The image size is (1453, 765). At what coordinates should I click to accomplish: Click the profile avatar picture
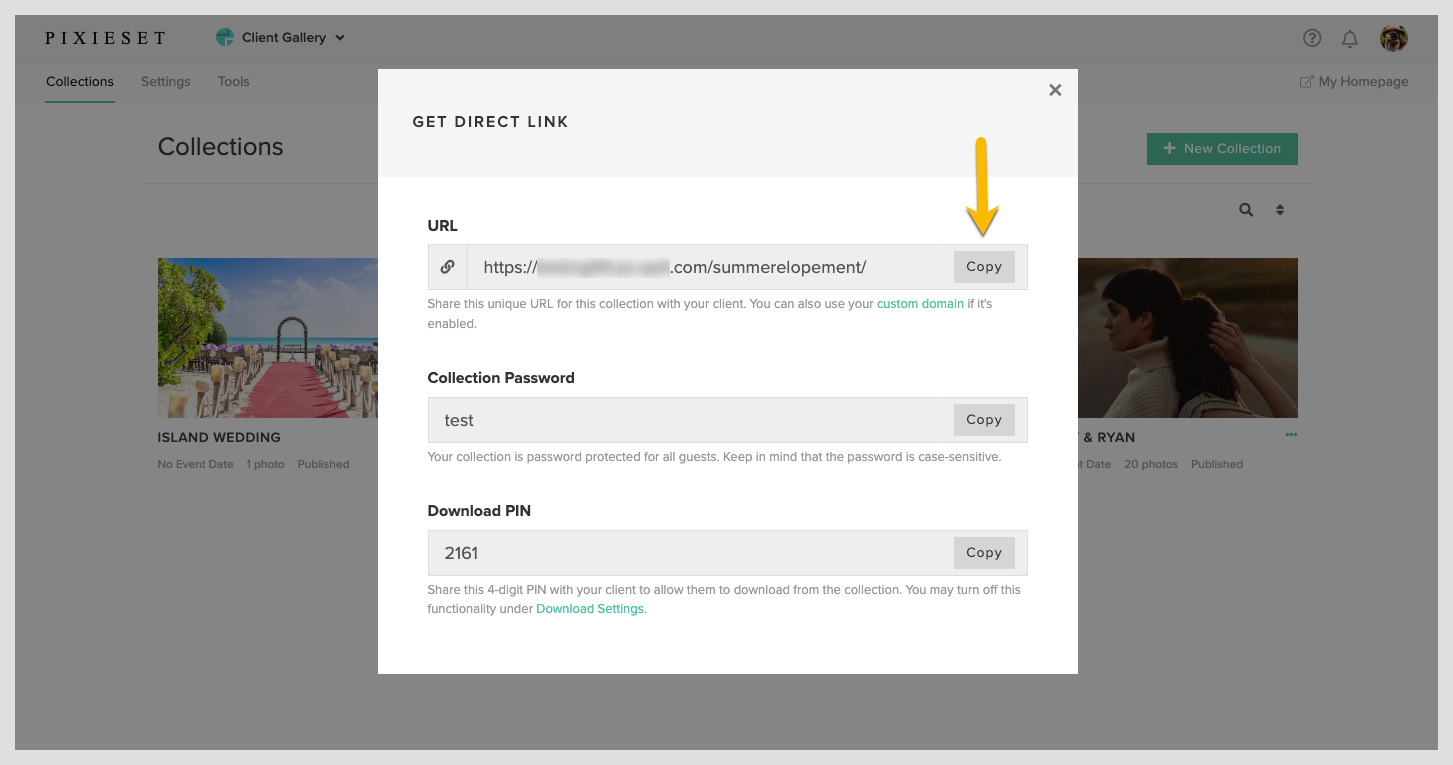coord(1394,37)
